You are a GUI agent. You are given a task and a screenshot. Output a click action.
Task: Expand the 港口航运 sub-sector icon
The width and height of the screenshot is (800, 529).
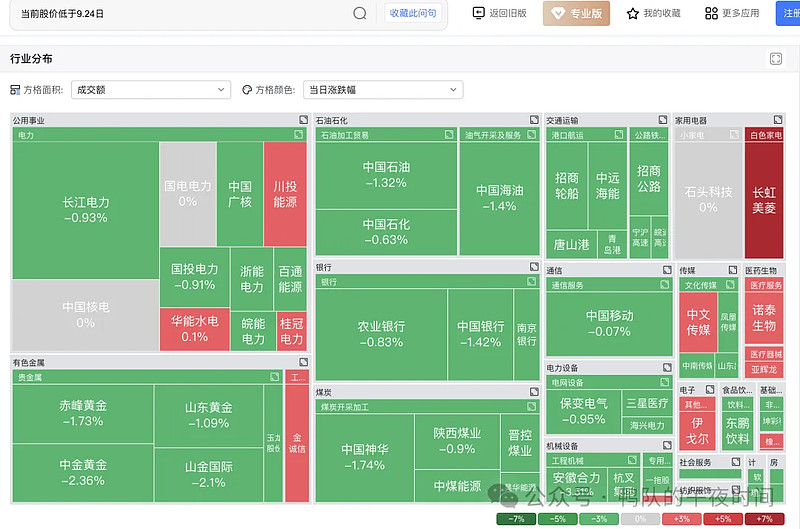coord(619,135)
